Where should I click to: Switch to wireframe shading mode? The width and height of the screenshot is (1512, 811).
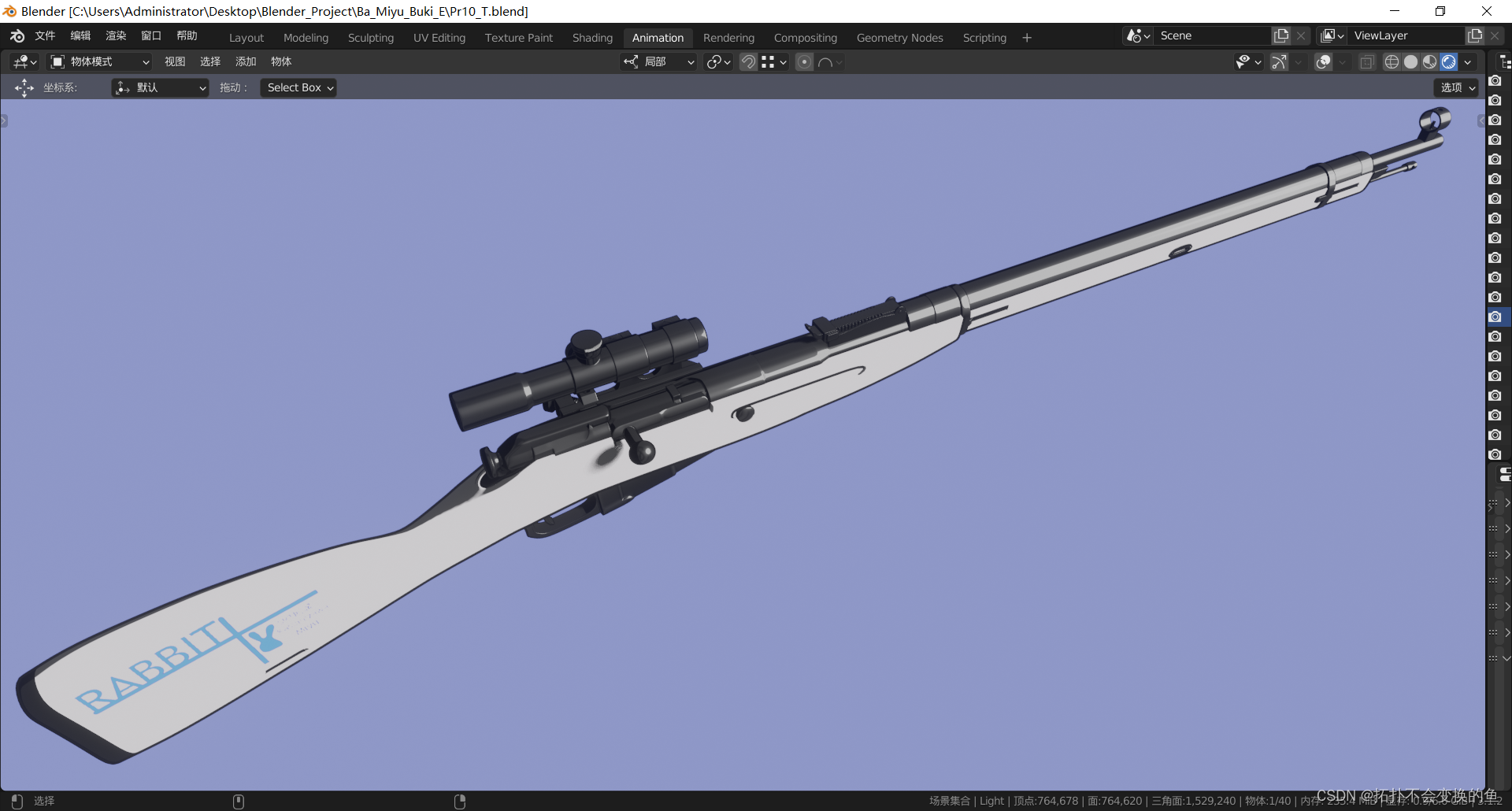tap(1392, 61)
